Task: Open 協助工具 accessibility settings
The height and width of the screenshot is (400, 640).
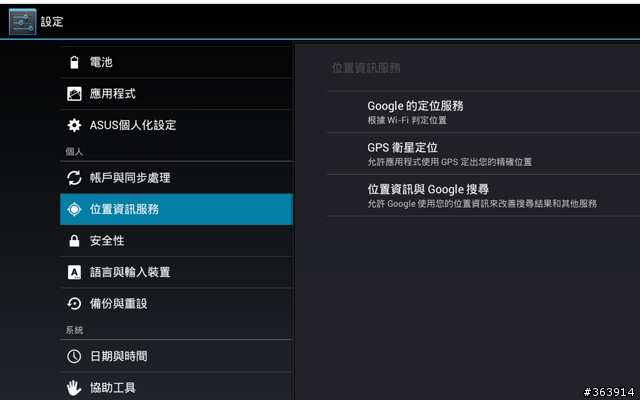Action: pyautogui.click(x=176, y=387)
